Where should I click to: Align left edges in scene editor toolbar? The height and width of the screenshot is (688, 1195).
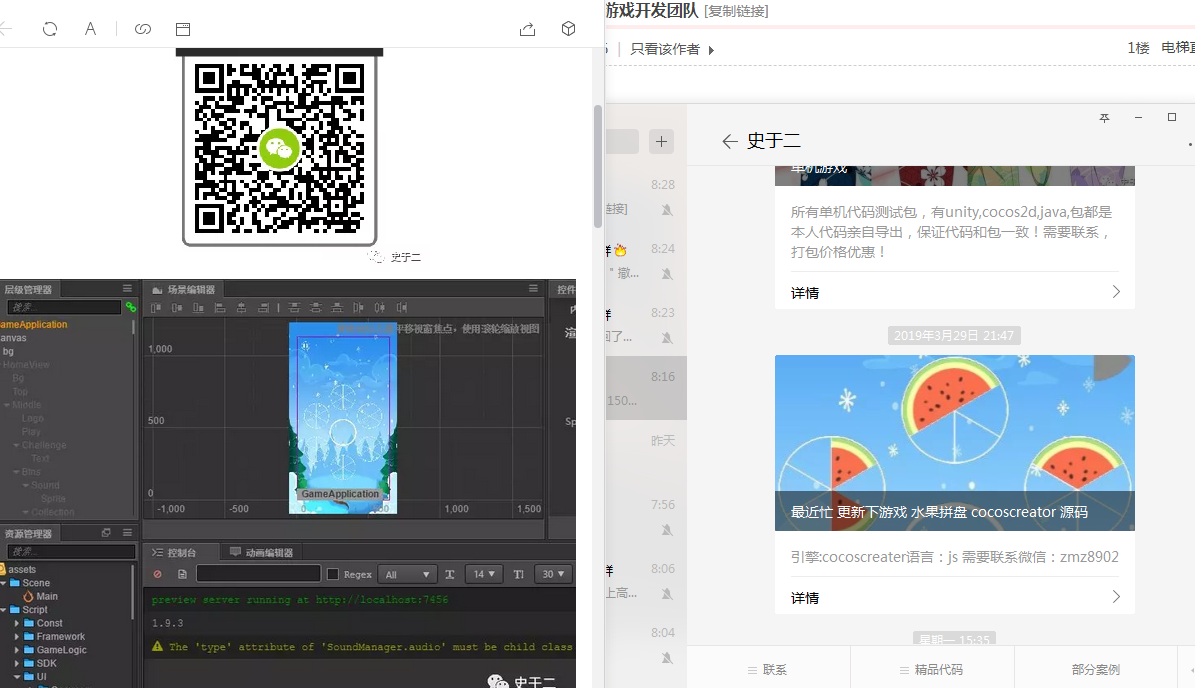point(220,308)
